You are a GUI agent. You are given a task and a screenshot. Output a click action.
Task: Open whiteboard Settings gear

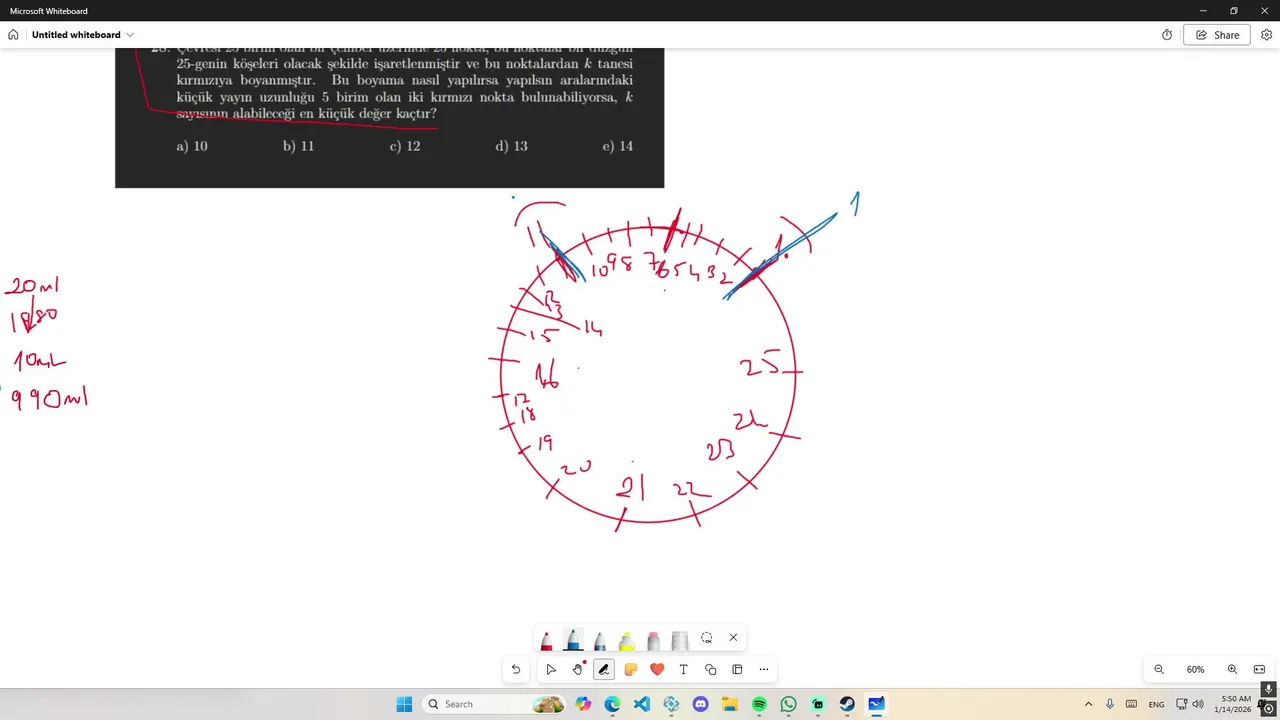[1267, 35]
